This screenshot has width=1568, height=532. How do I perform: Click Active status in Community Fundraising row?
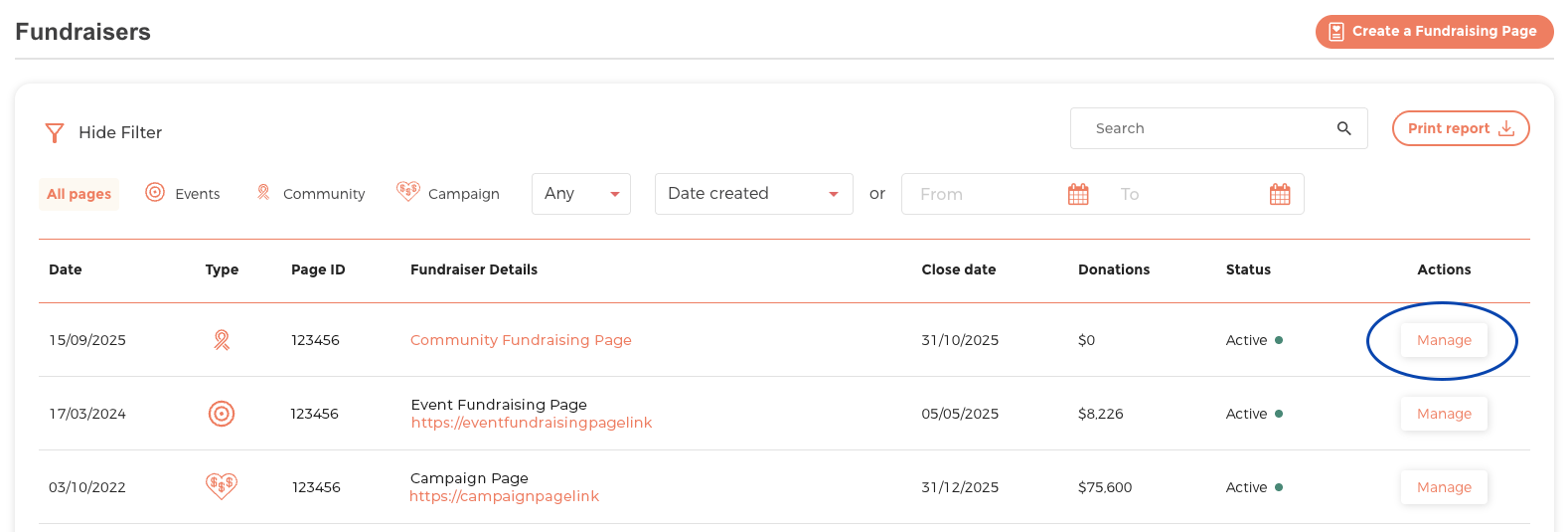coord(1254,340)
